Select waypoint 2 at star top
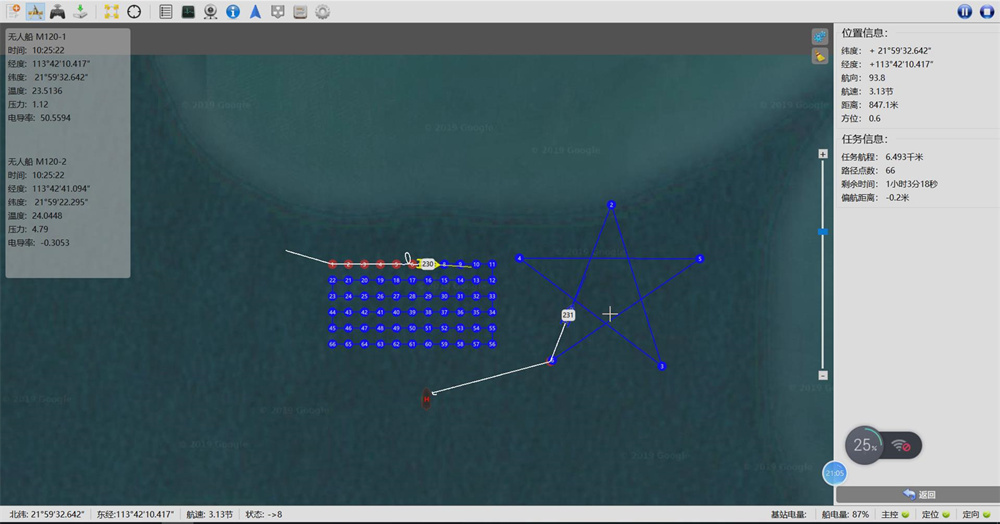Image resolution: width=1000 pixels, height=524 pixels. point(611,205)
